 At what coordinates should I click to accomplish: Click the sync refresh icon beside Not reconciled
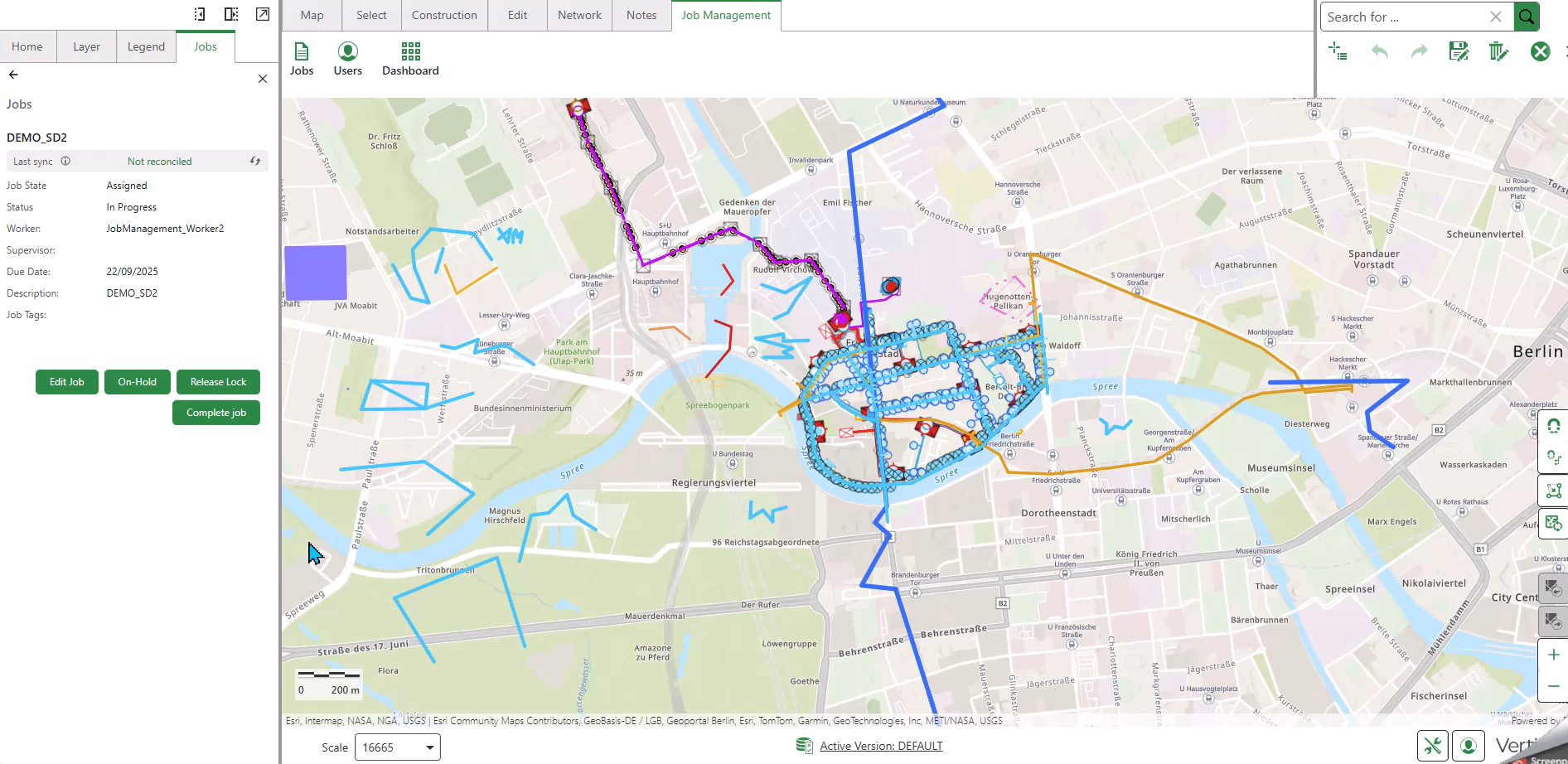pos(255,162)
